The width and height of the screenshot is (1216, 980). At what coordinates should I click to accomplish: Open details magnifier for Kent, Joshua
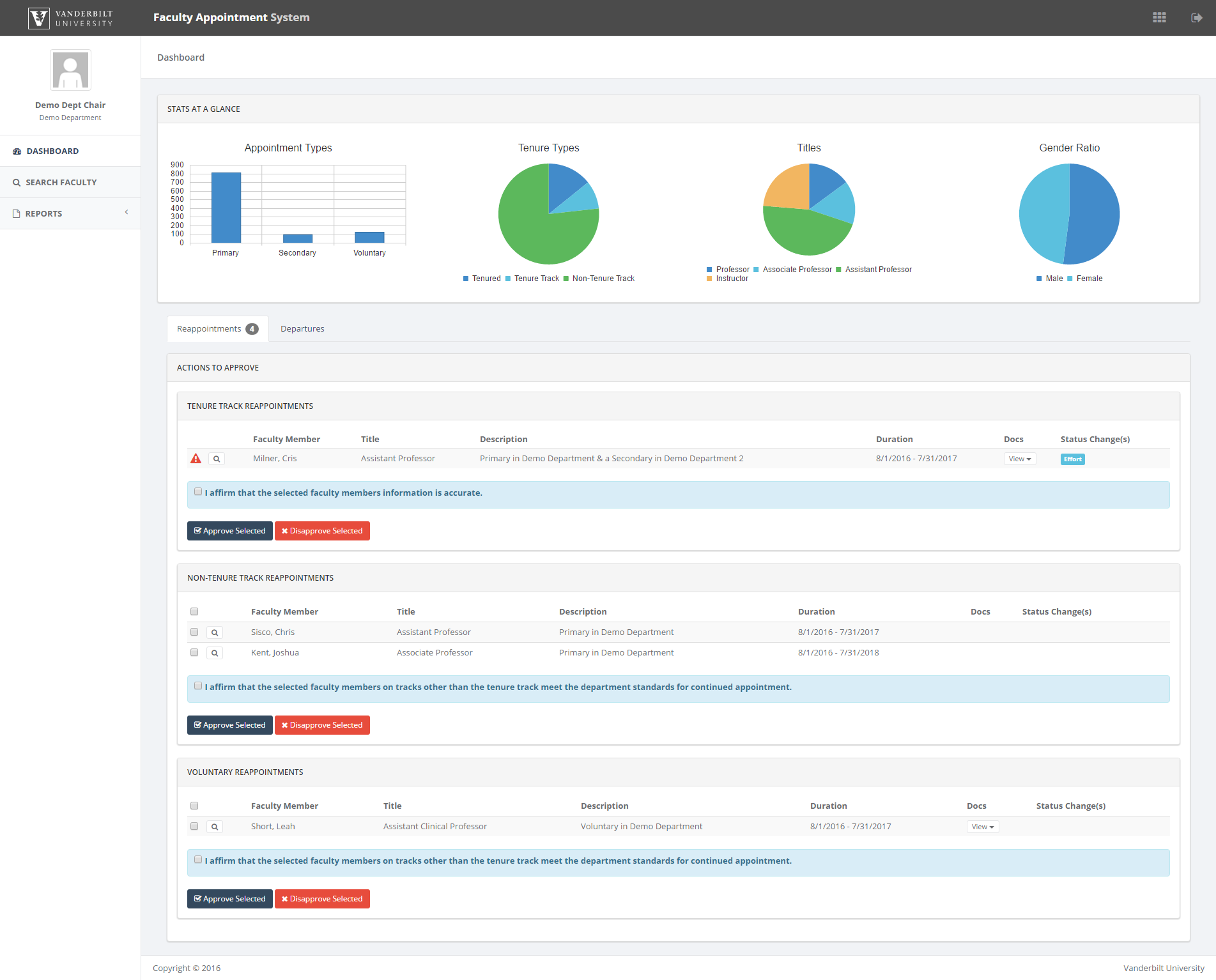pos(215,653)
